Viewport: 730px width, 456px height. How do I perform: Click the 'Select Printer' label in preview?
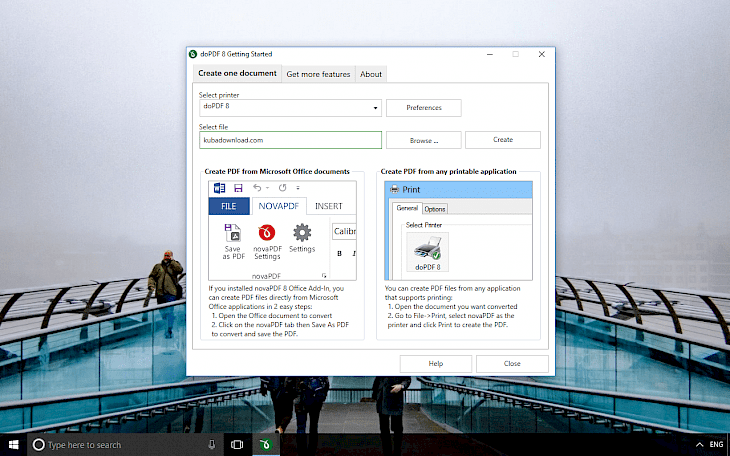423,225
